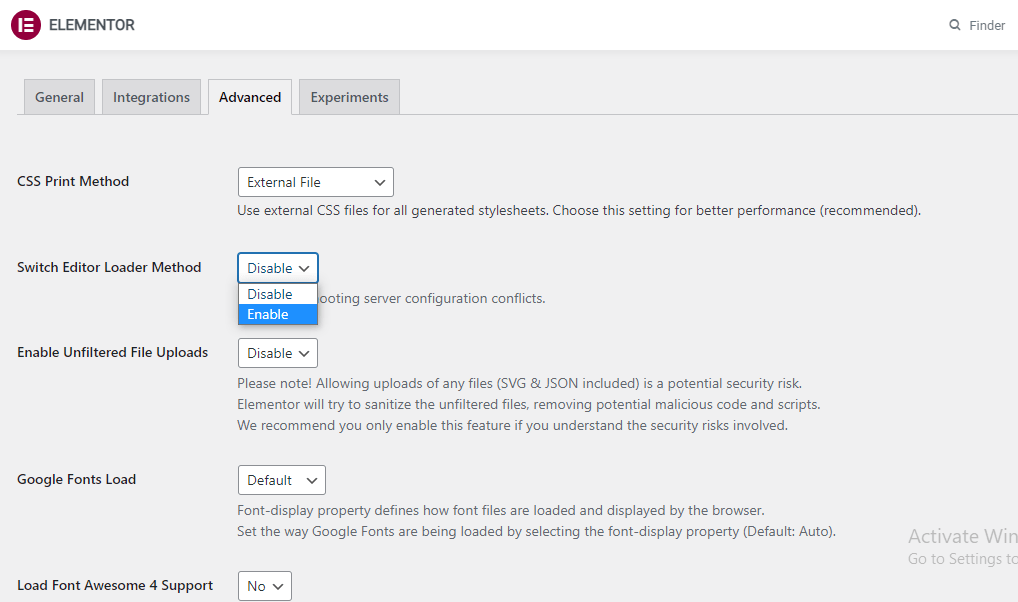
Task: Expand the Google Fonts Load selector
Action: tap(281, 480)
